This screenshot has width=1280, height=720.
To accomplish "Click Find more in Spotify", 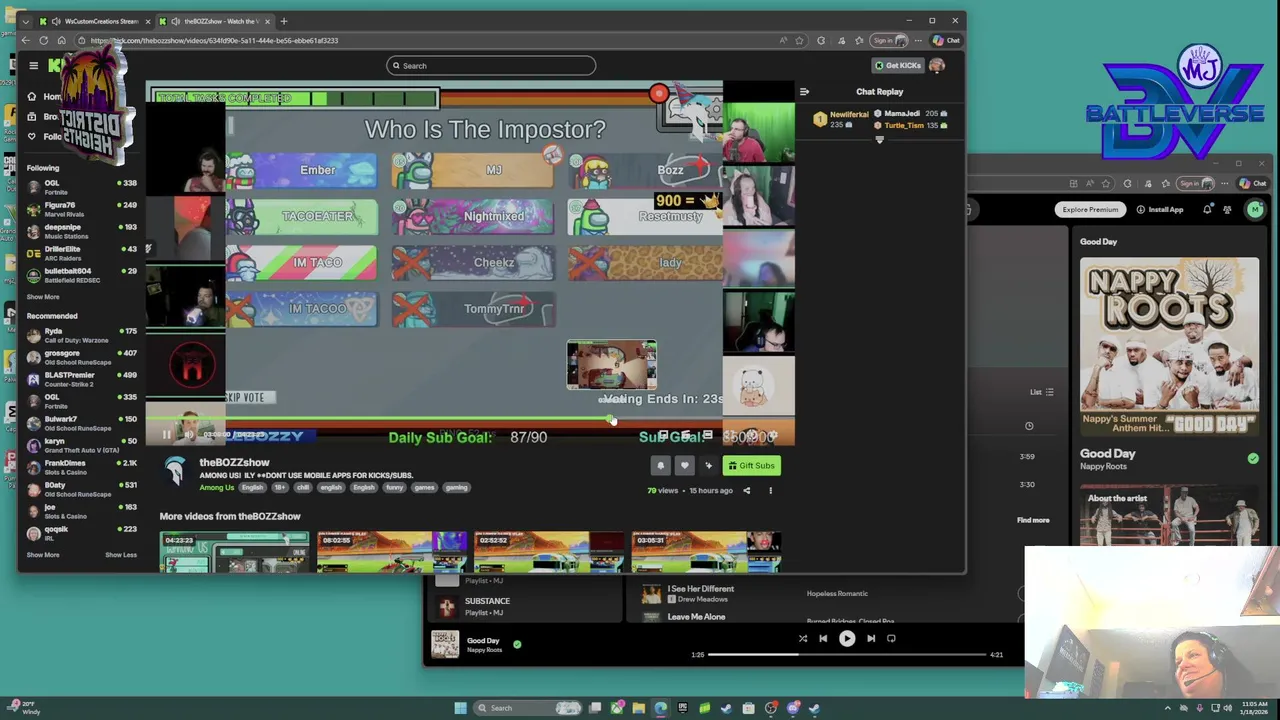I will 1033,520.
